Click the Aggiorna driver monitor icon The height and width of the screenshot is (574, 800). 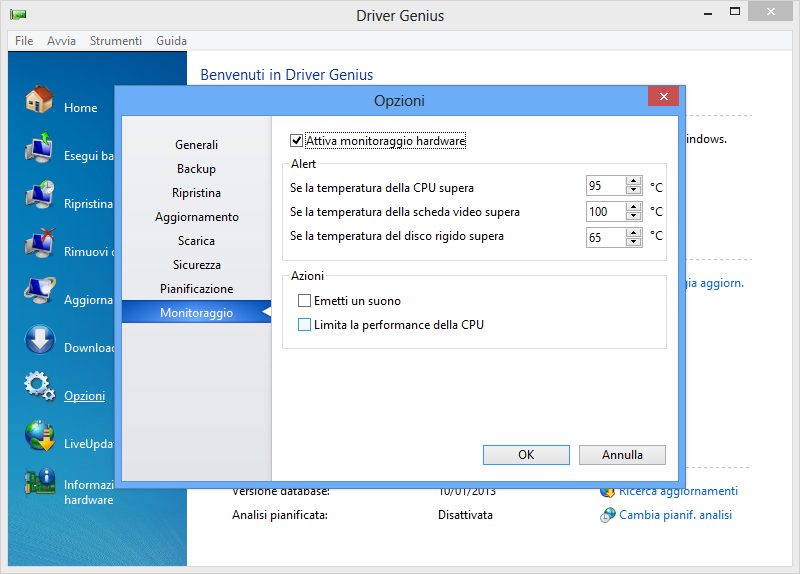(39, 291)
